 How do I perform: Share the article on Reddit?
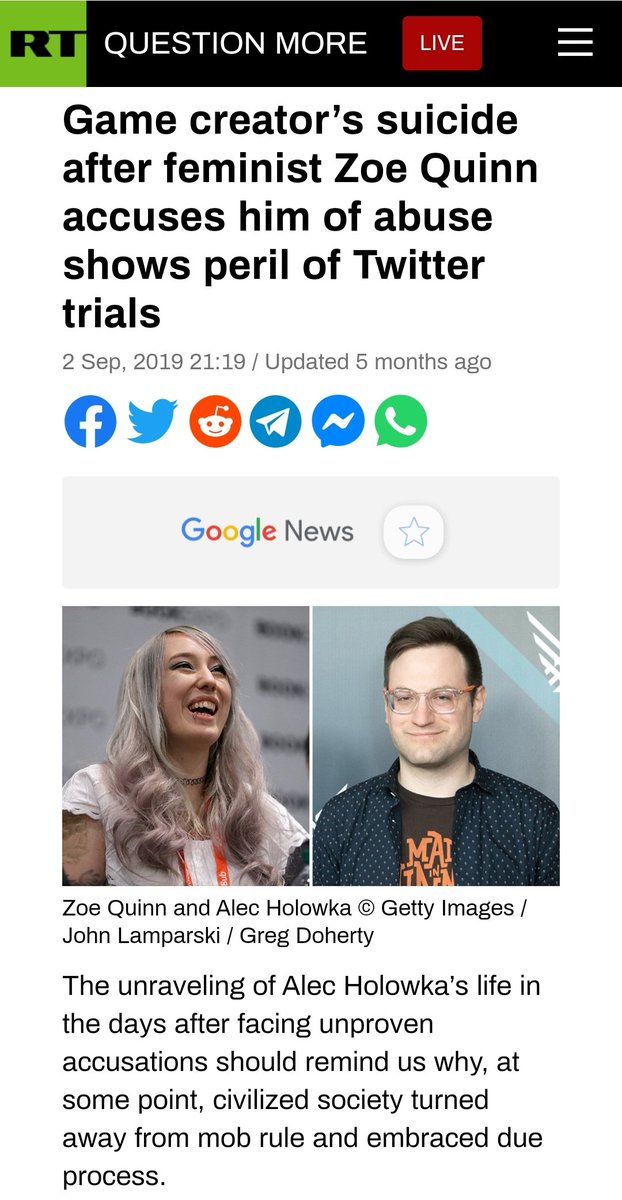(215, 421)
